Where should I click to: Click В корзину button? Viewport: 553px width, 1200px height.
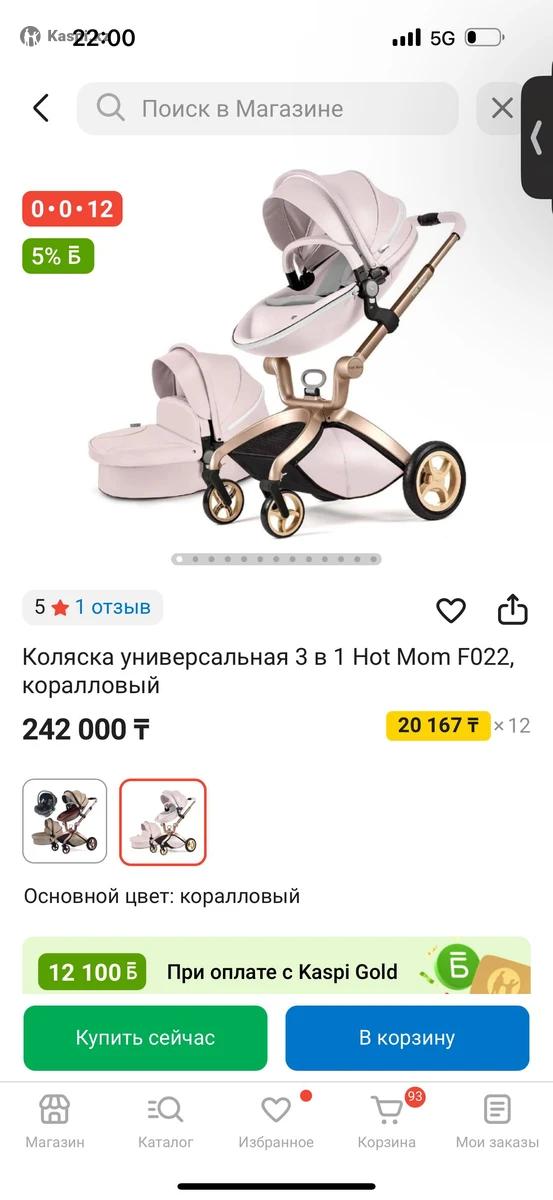407,1038
